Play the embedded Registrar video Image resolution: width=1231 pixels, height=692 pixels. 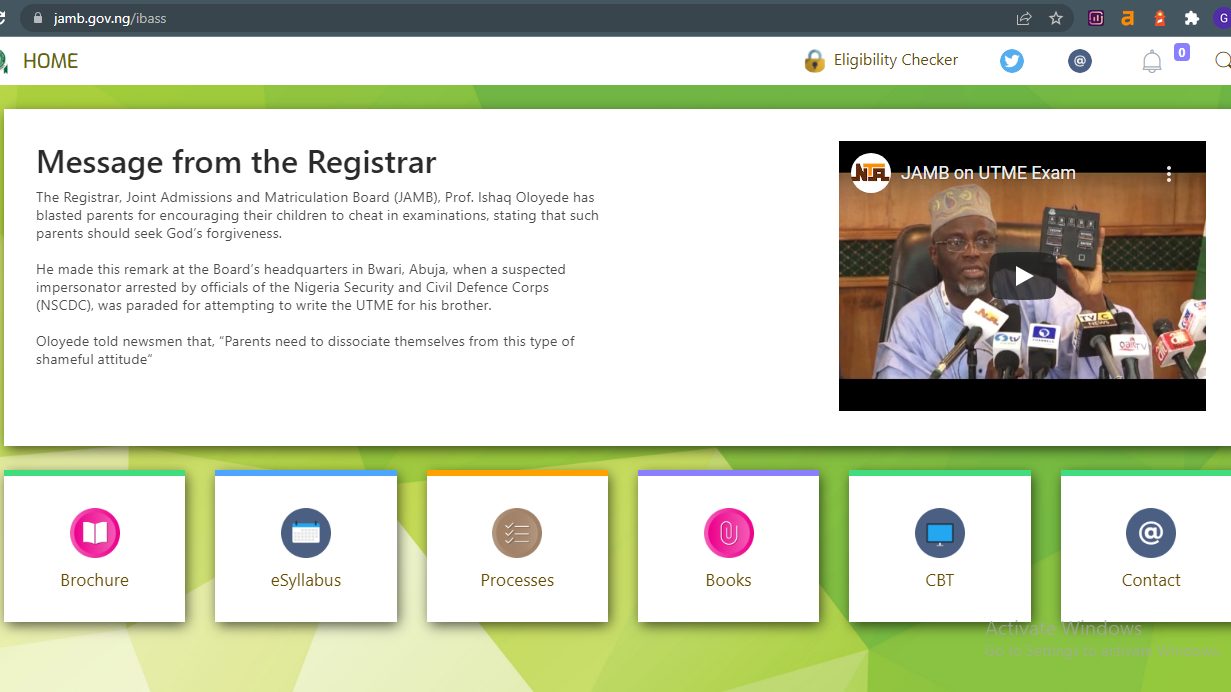(x=1022, y=276)
